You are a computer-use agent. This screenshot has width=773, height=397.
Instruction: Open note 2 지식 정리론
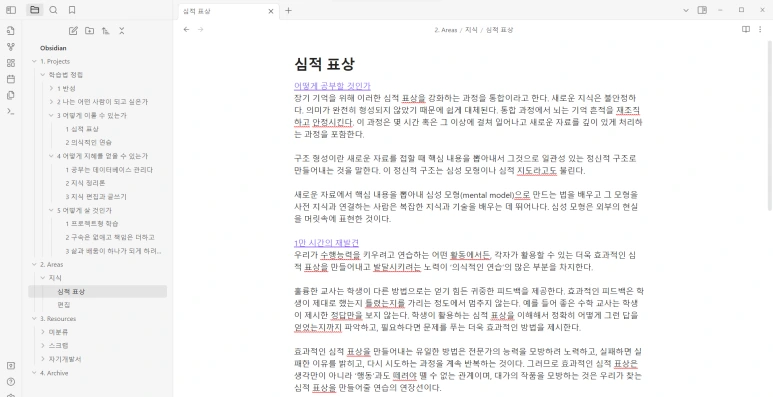[x=85, y=183]
